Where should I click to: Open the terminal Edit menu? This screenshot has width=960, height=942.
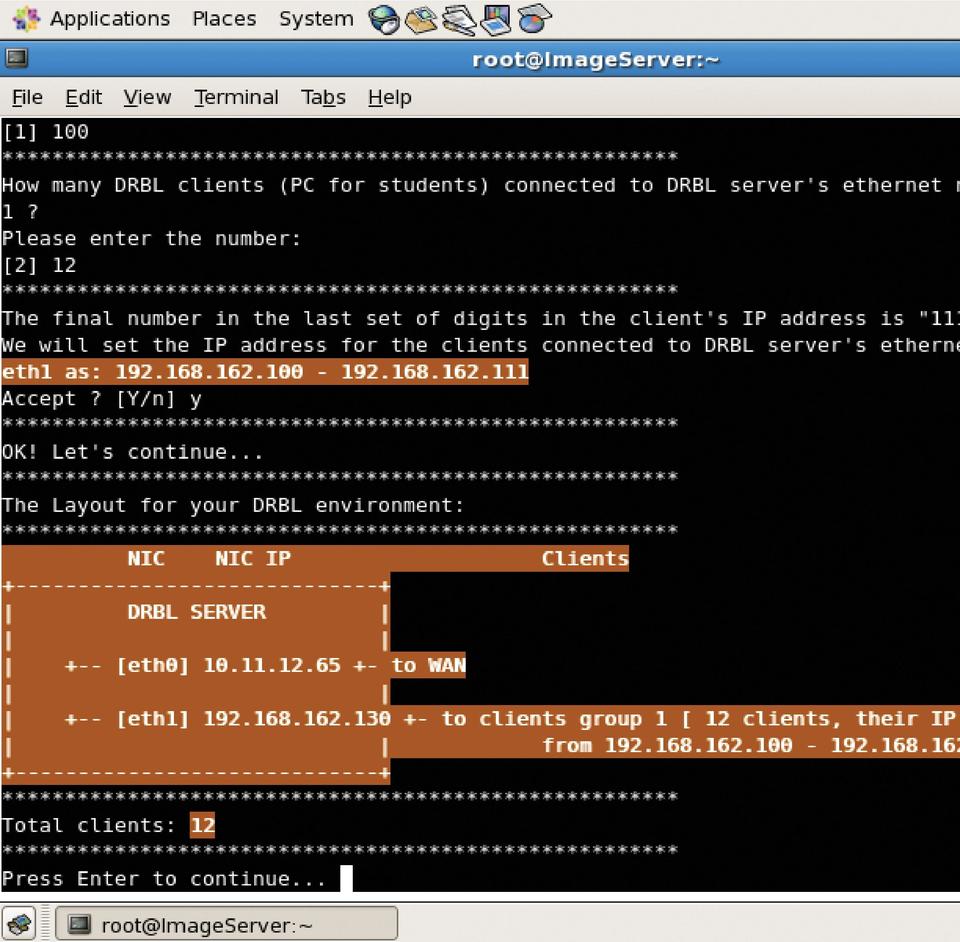click(x=84, y=97)
